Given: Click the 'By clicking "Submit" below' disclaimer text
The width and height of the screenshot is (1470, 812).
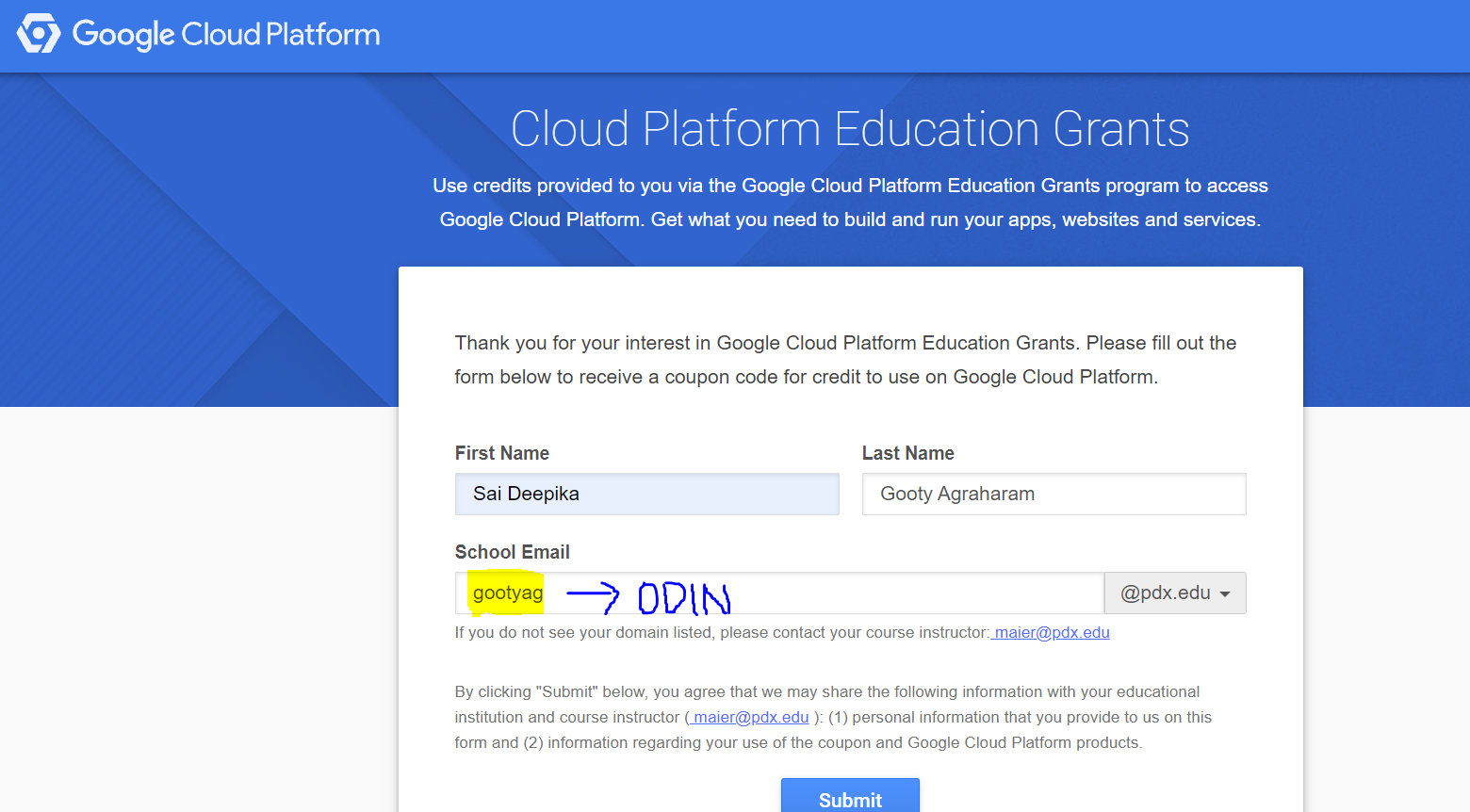Looking at the screenshot, I should pos(833,718).
